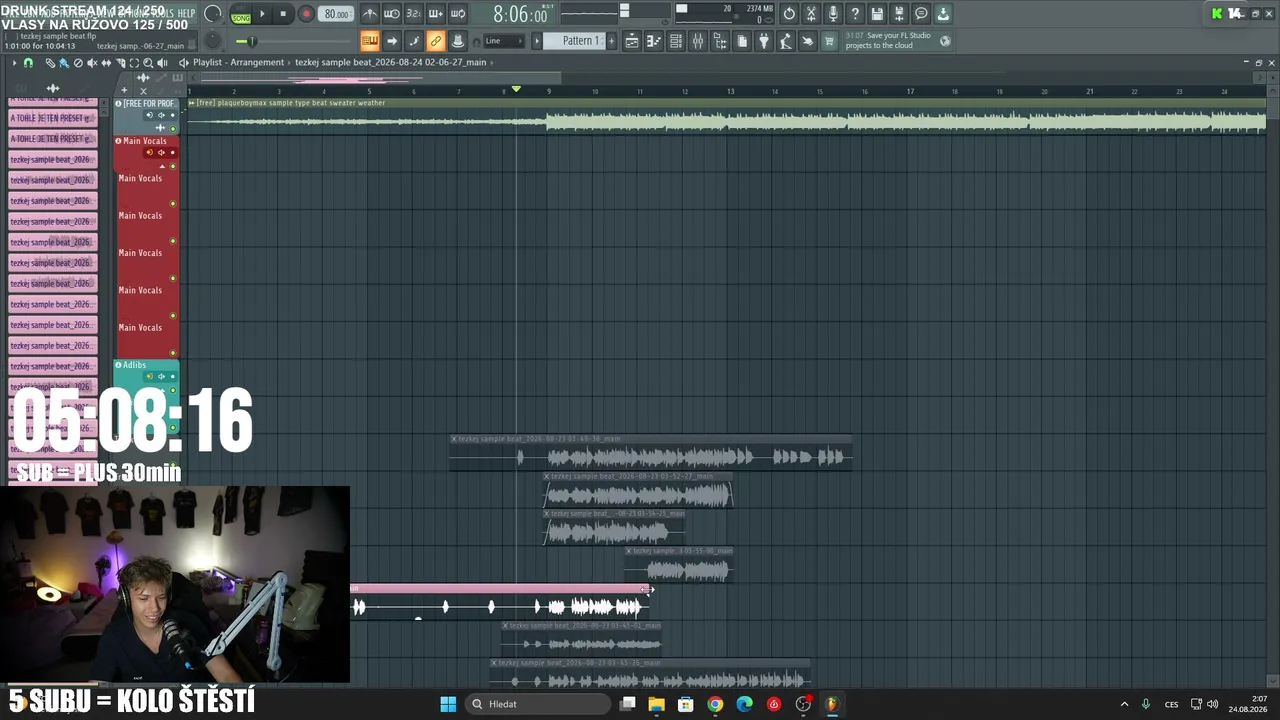The width and height of the screenshot is (1280, 720).
Task: Enable wait for input to start playing
Action: point(392,14)
